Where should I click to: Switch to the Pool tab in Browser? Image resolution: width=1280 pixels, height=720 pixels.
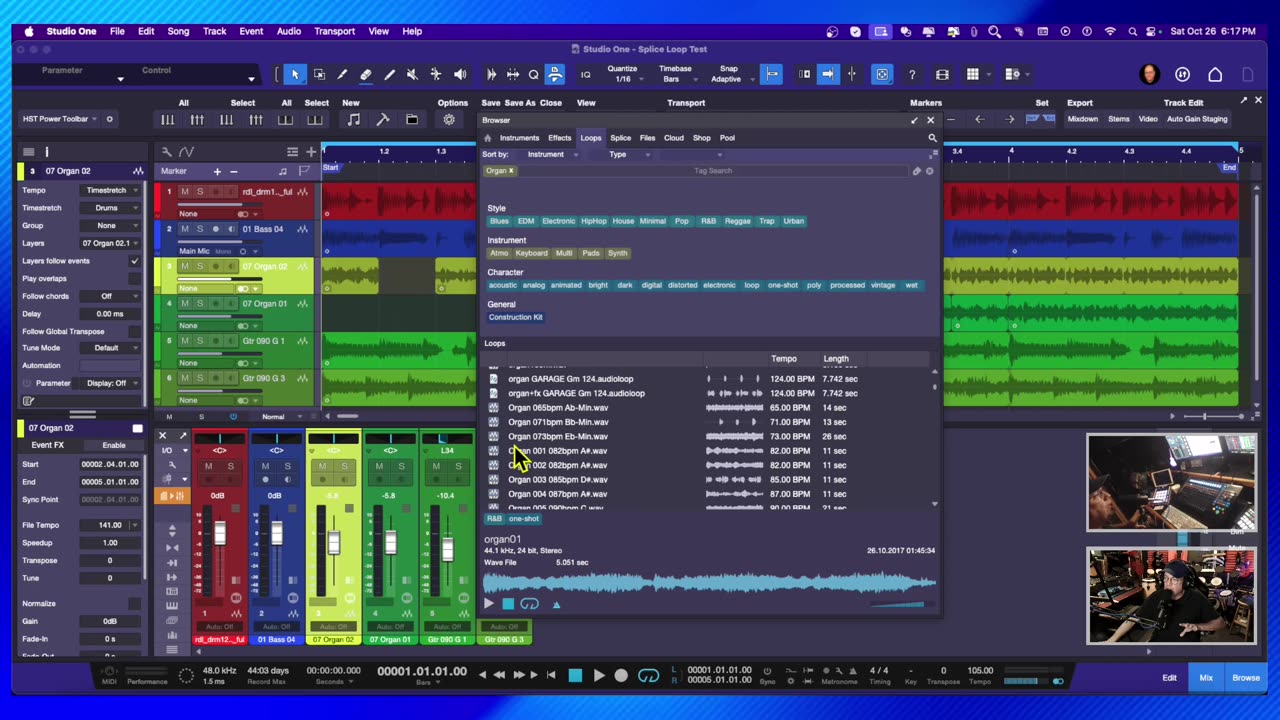coord(727,138)
